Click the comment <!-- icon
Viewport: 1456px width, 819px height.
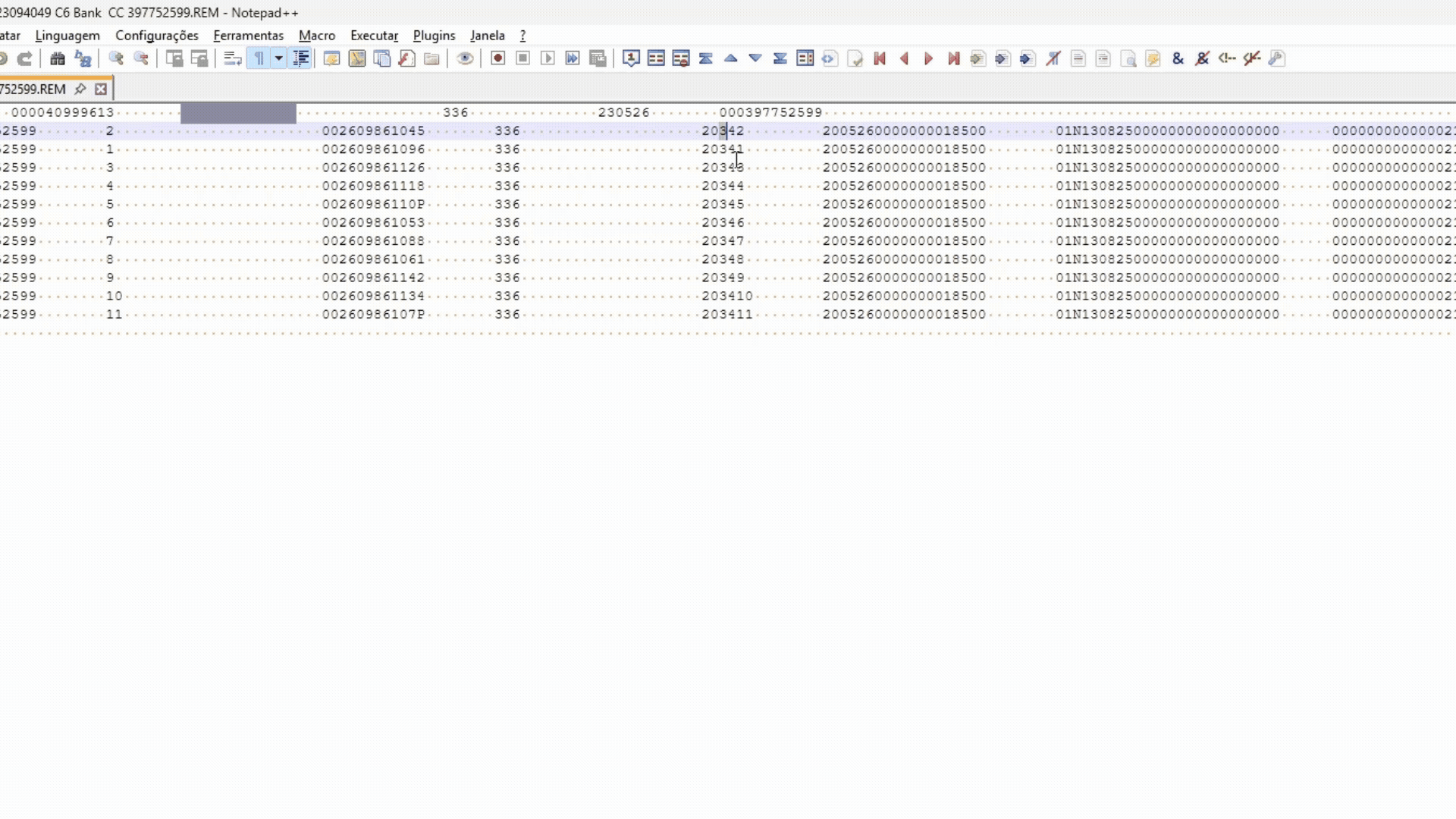(x=1227, y=58)
